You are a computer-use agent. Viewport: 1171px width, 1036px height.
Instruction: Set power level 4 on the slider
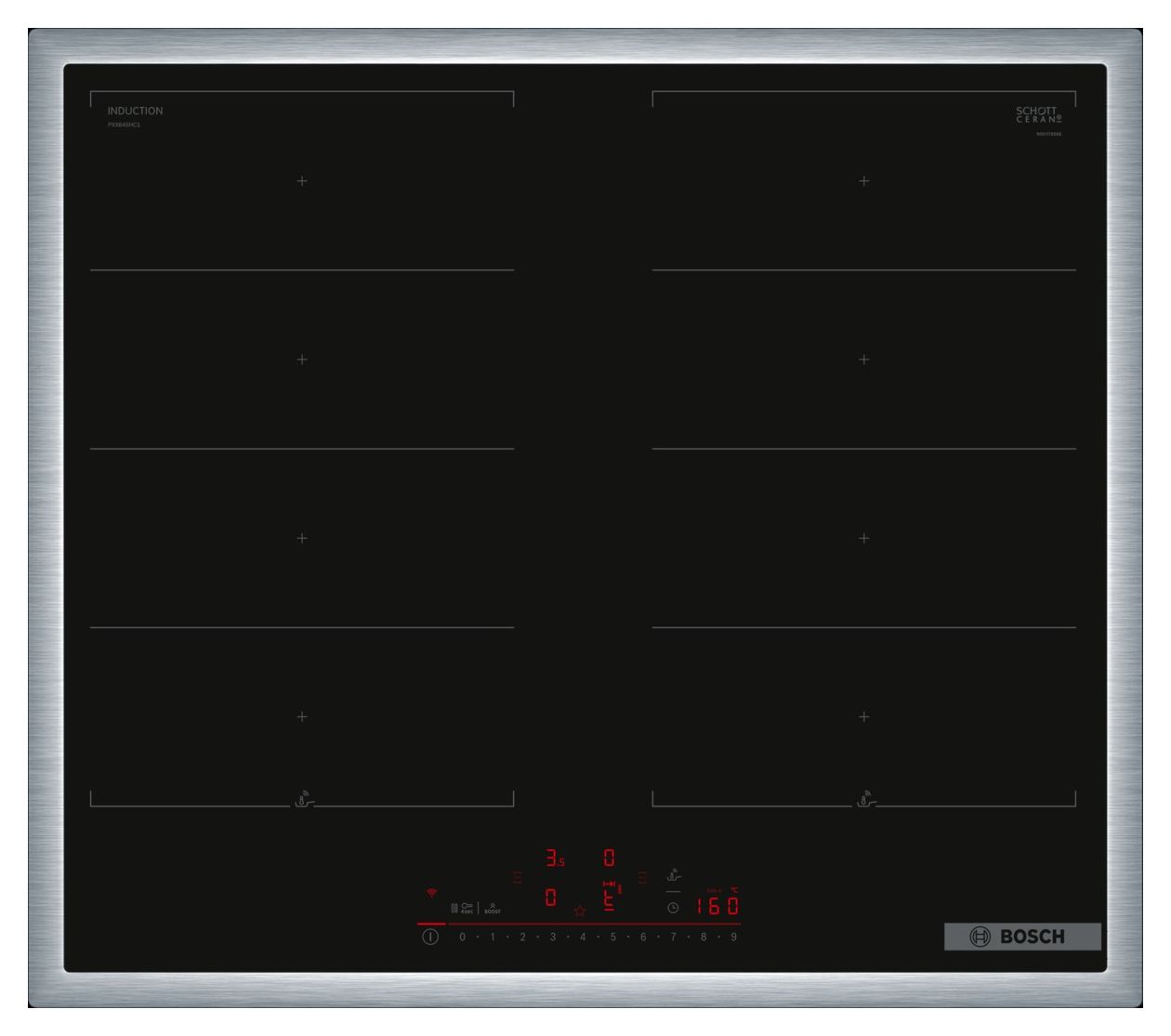(583, 937)
